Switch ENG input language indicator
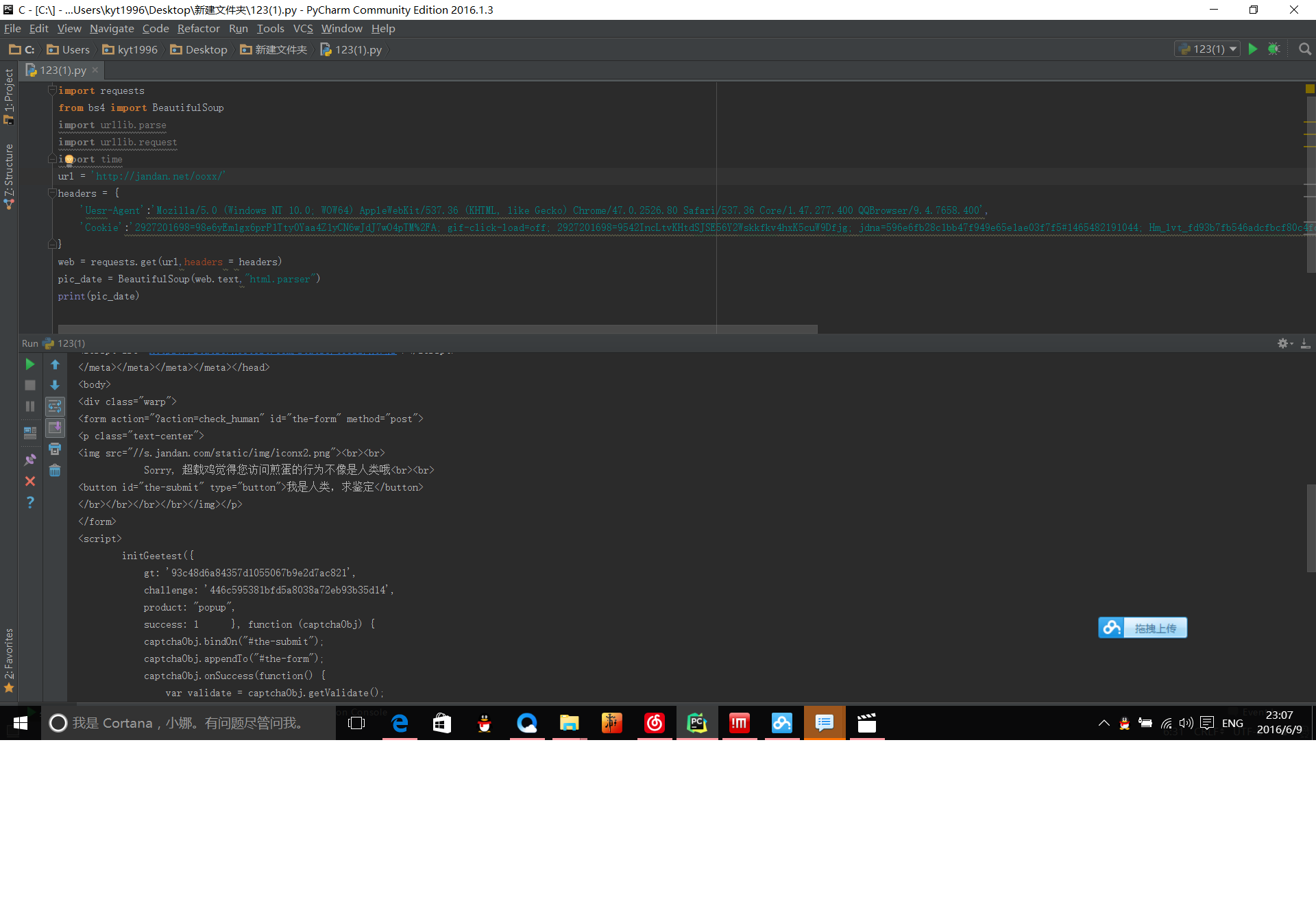 click(1232, 723)
